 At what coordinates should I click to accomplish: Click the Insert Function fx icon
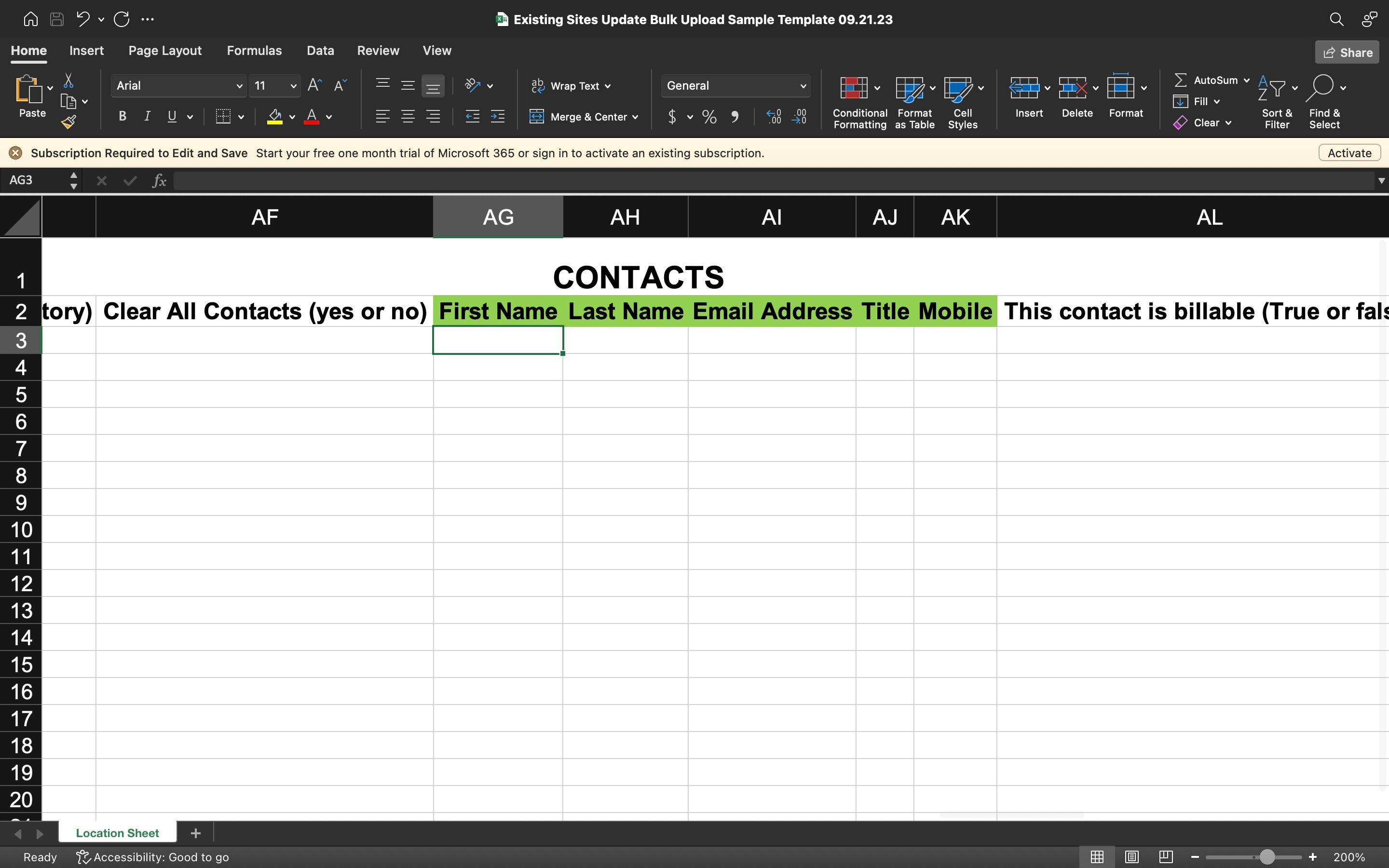pyautogui.click(x=159, y=181)
